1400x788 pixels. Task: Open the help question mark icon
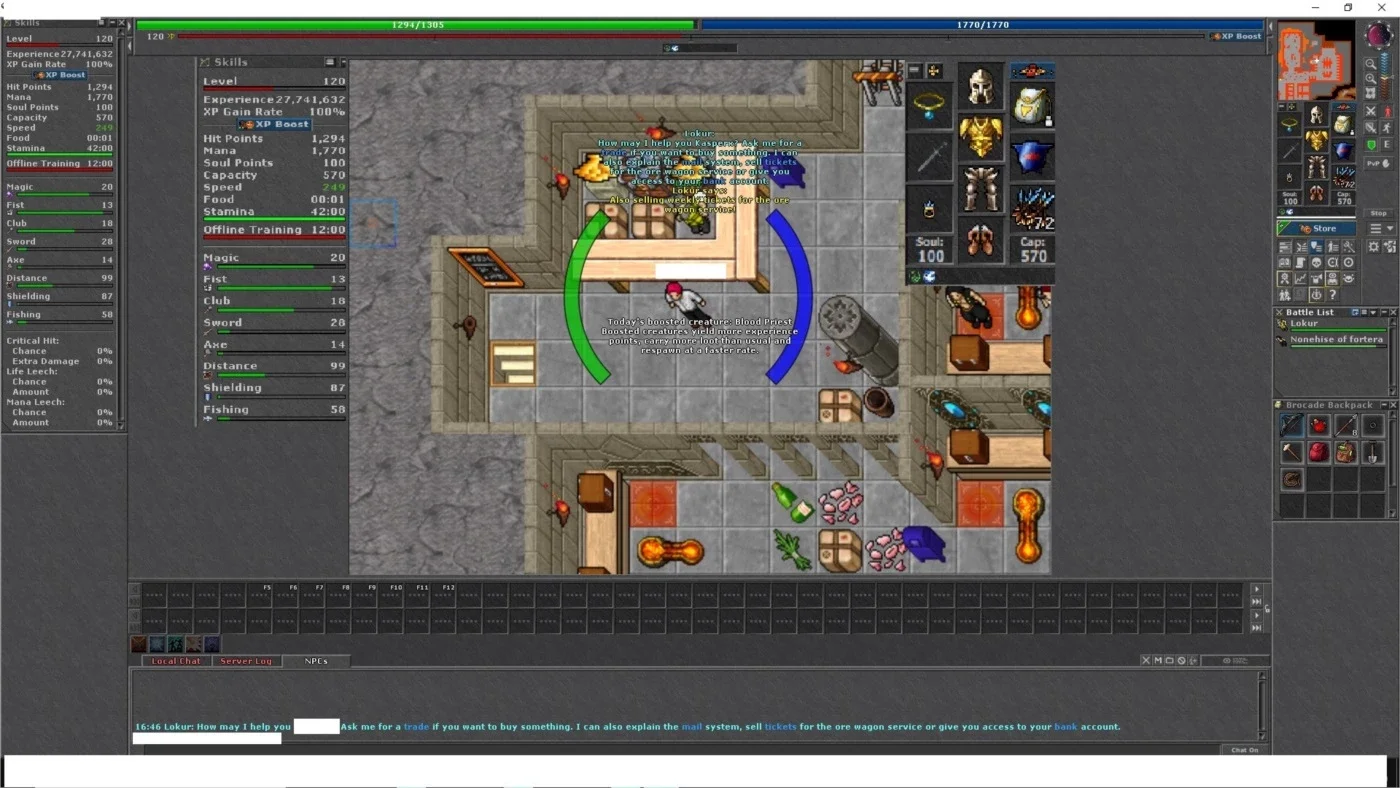click(1333, 294)
